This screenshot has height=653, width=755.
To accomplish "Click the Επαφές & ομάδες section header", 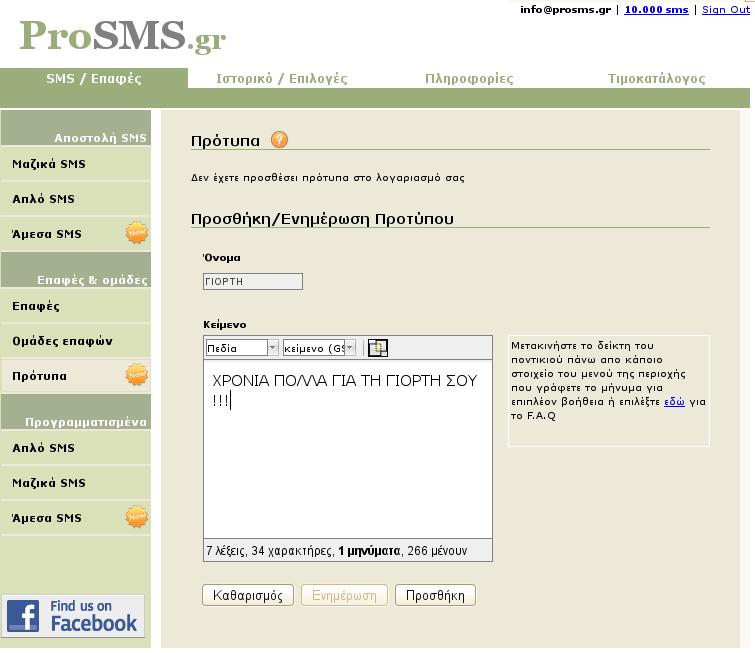I will [76, 270].
